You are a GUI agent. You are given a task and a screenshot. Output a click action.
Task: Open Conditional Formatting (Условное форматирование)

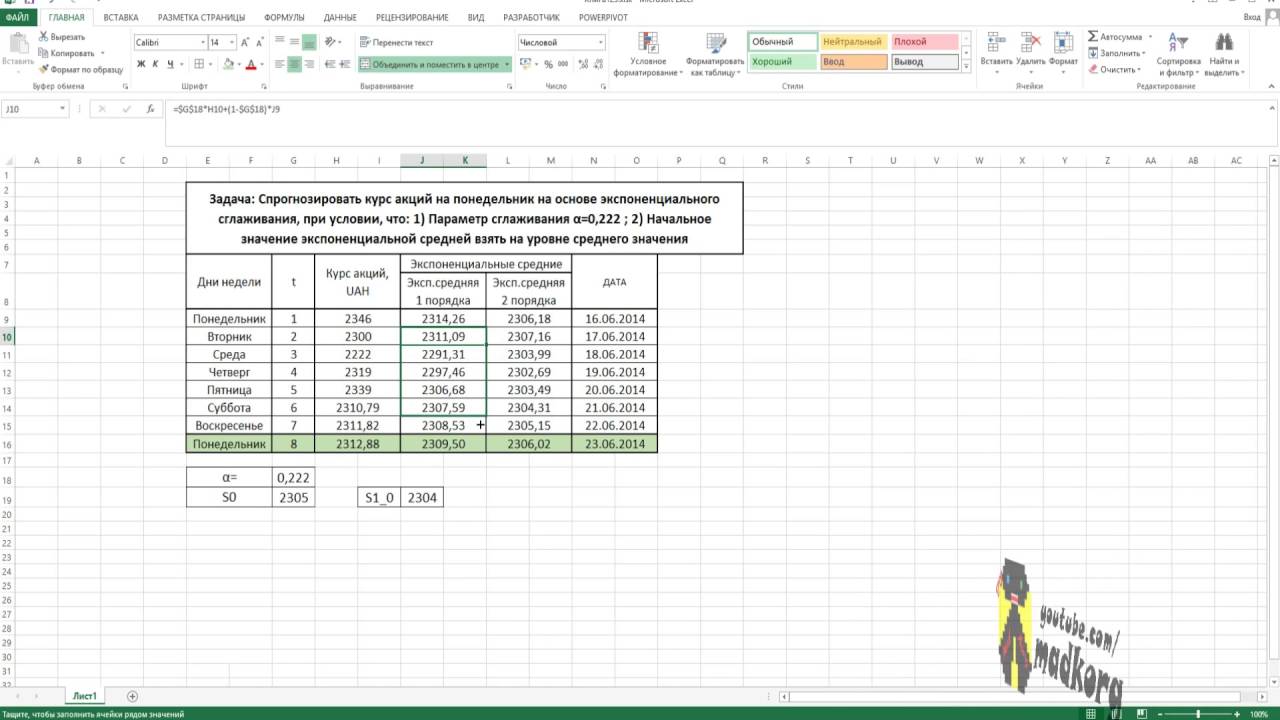648,54
